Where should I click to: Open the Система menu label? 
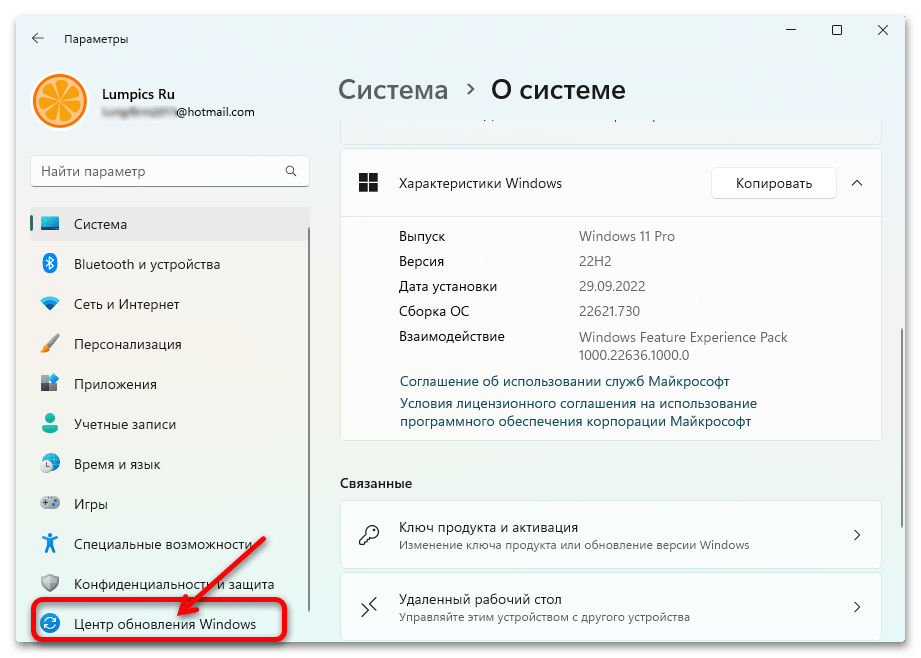coord(100,224)
